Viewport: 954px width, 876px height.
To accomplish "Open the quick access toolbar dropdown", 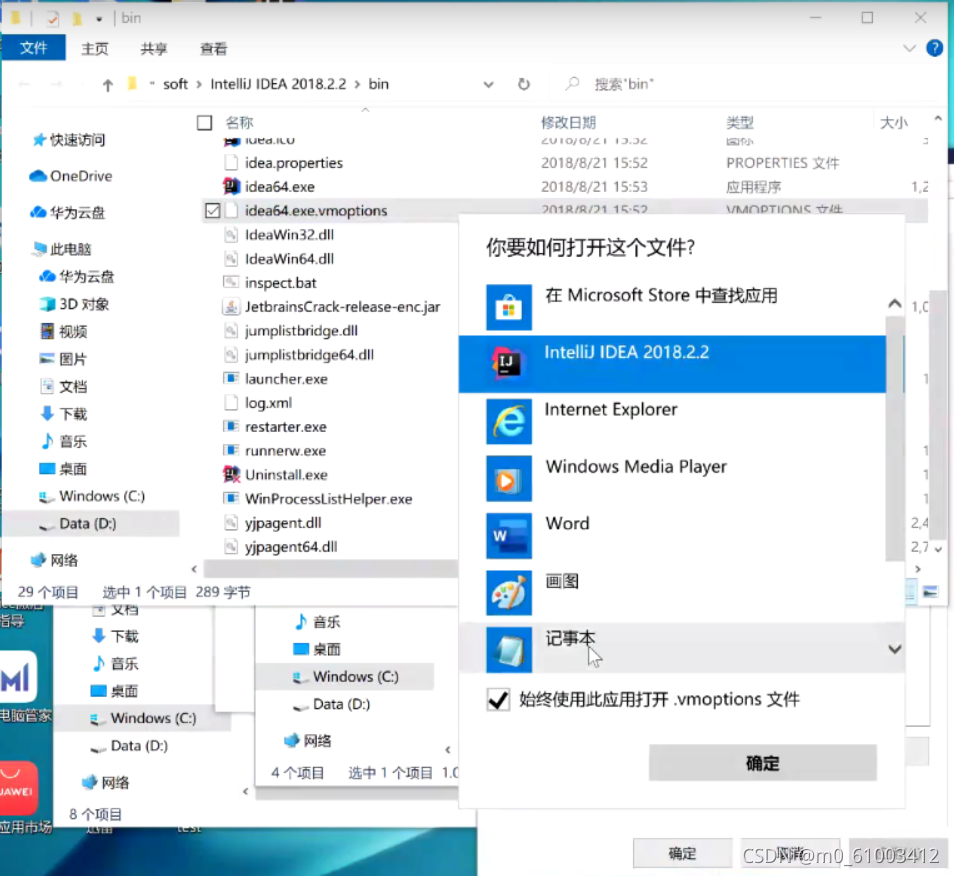I will [x=99, y=19].
